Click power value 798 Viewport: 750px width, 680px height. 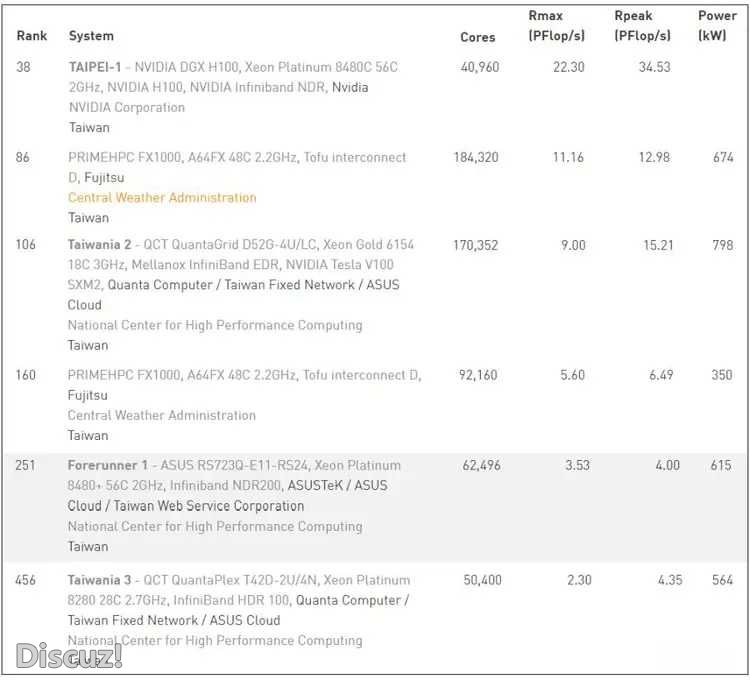(723, 245)
